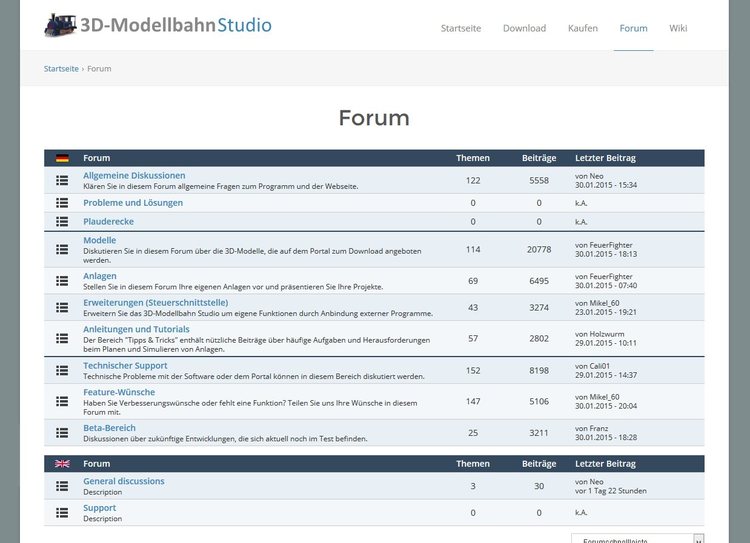Go to the Wiki page
The width and height of the screenshot is (750, 543).
click(678, 28)
